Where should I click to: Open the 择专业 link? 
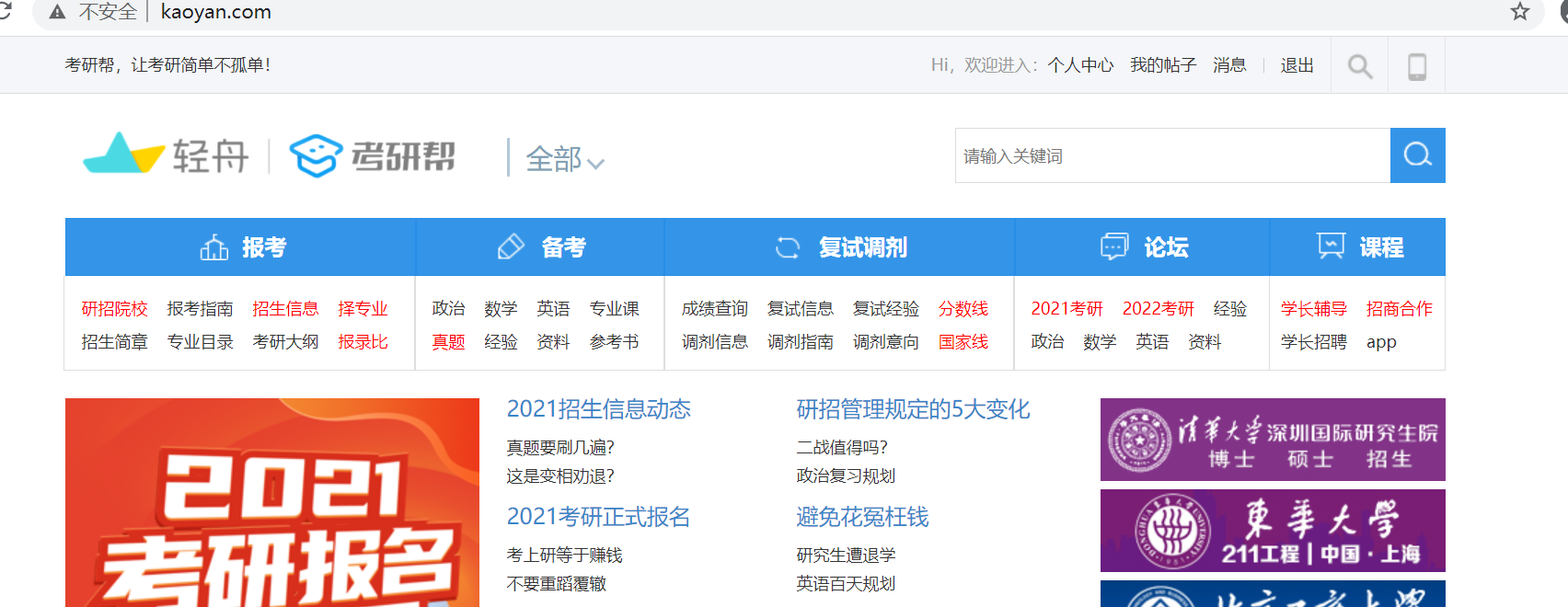click(363, 309)
